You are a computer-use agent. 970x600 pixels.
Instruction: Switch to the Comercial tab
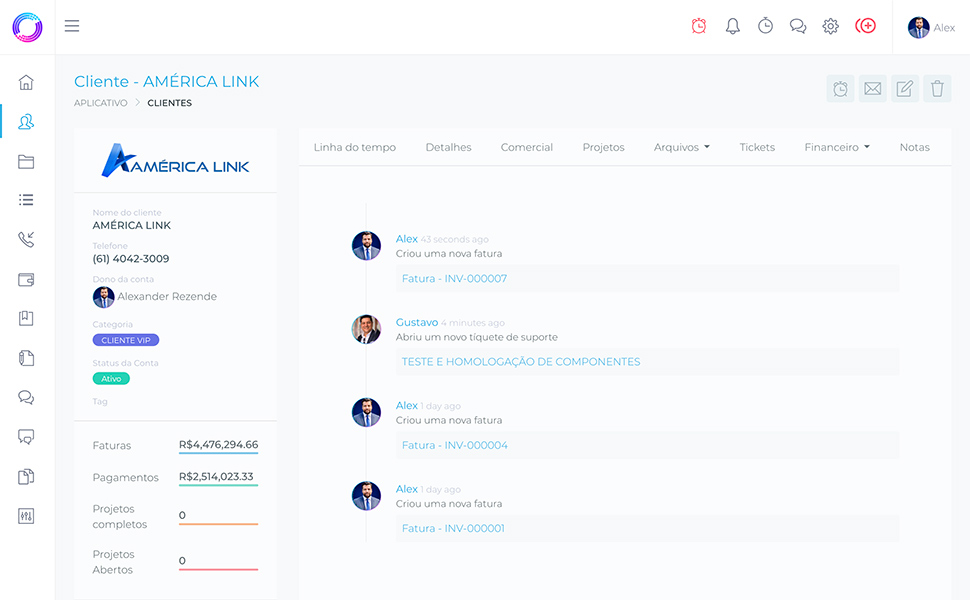click(526, 147)
